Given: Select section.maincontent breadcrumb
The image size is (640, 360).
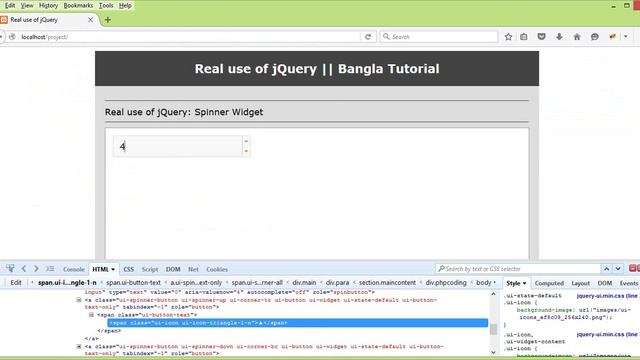Looking at the screenshot, I should click(387, 283).
